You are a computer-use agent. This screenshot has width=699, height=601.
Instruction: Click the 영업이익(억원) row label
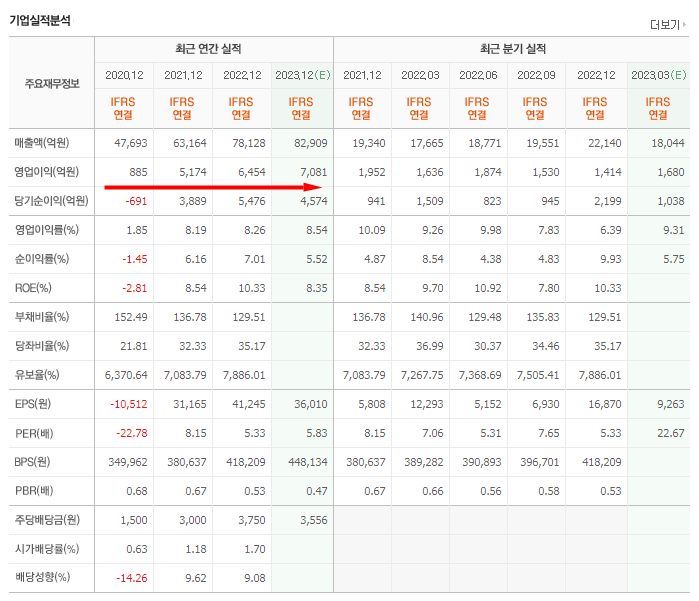tap(46, 172)
